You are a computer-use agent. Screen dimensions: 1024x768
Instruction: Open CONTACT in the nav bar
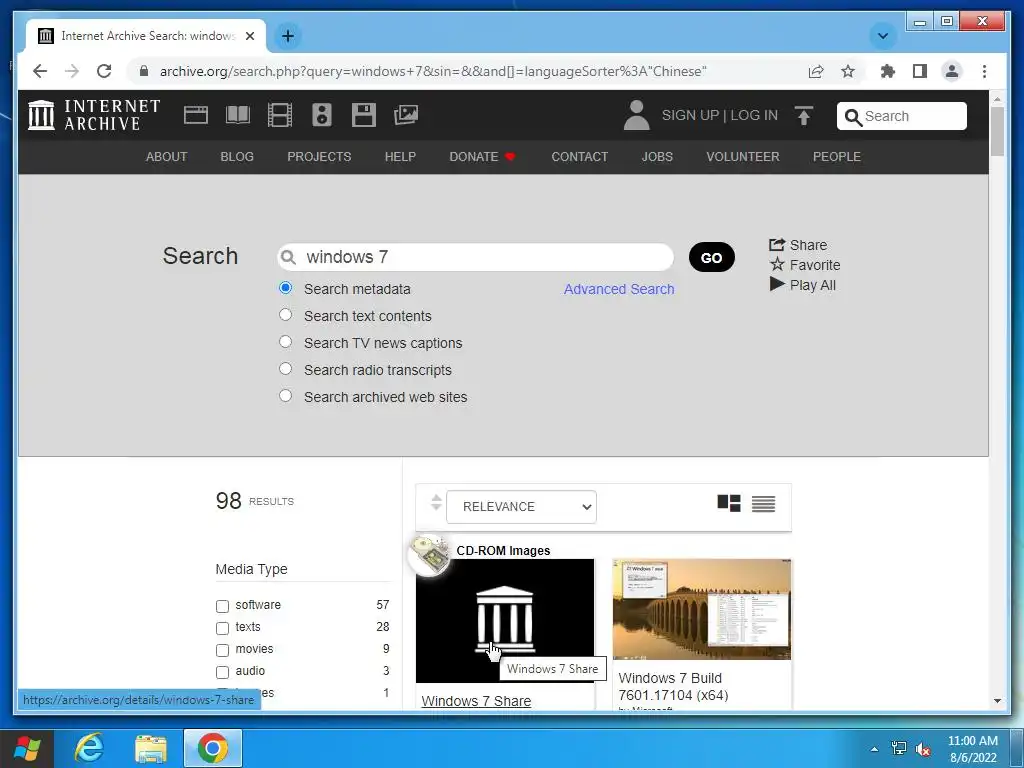point(579,157)
